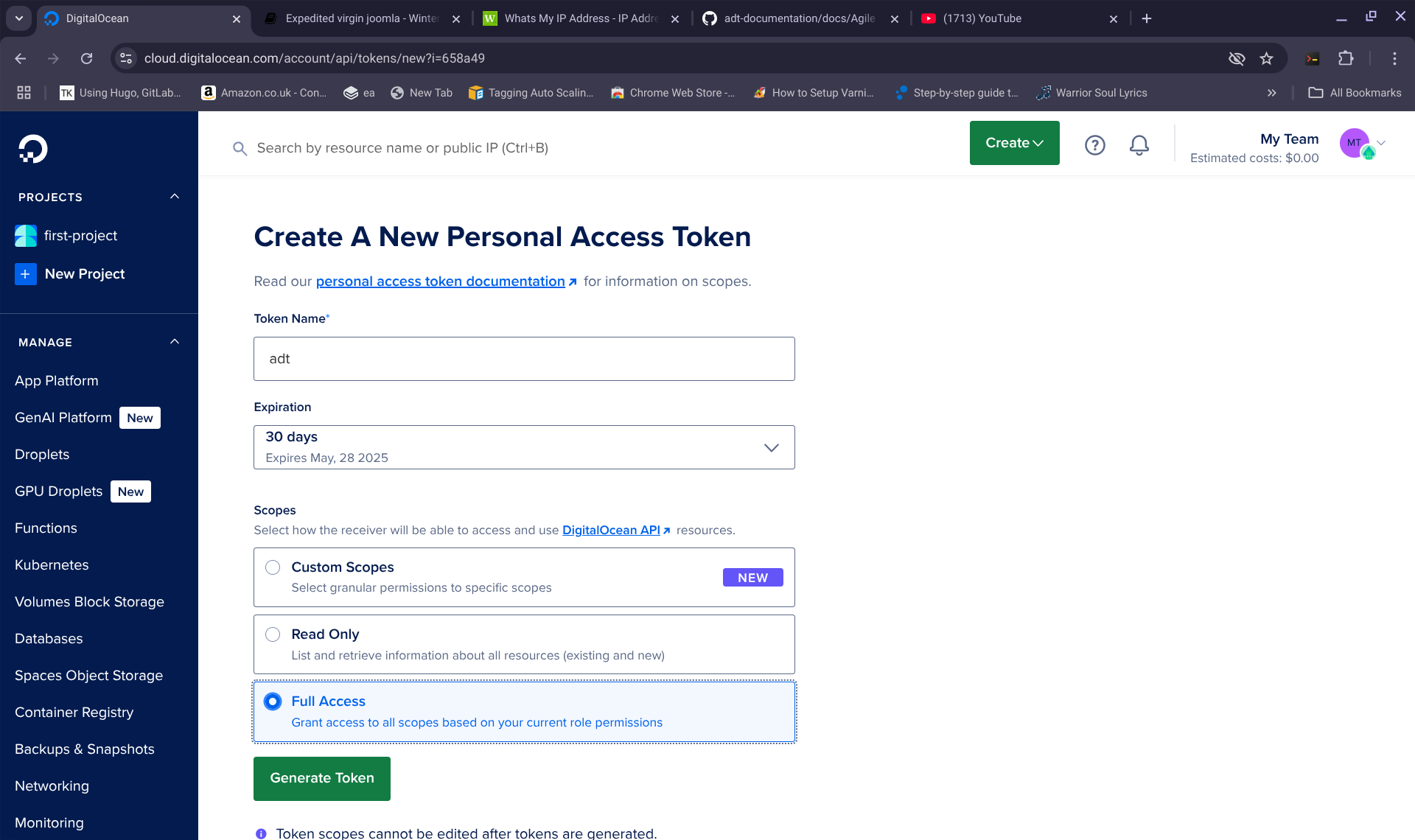Open the green Create dropdown button
The height and width of the screenshot is (840, 1415).
coord(1014,143)
